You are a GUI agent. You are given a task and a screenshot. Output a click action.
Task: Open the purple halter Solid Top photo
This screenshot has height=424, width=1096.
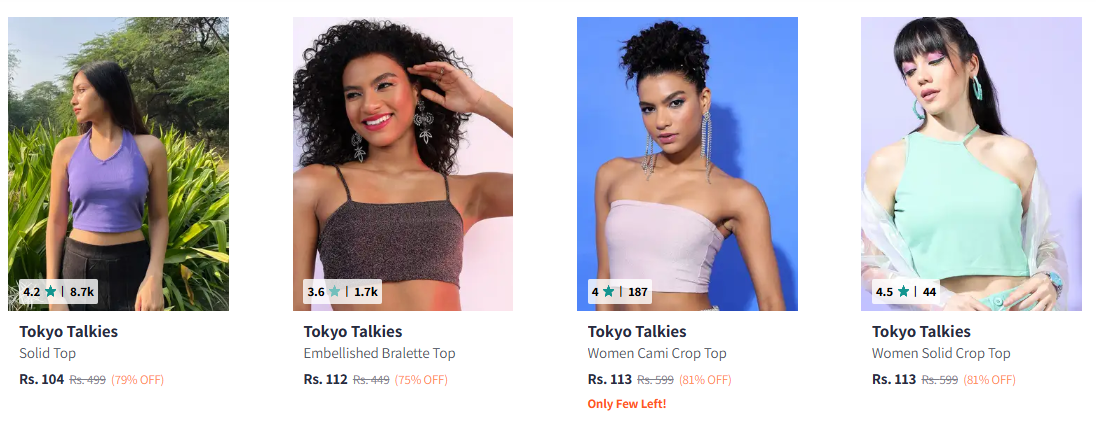tap(118, 163)
